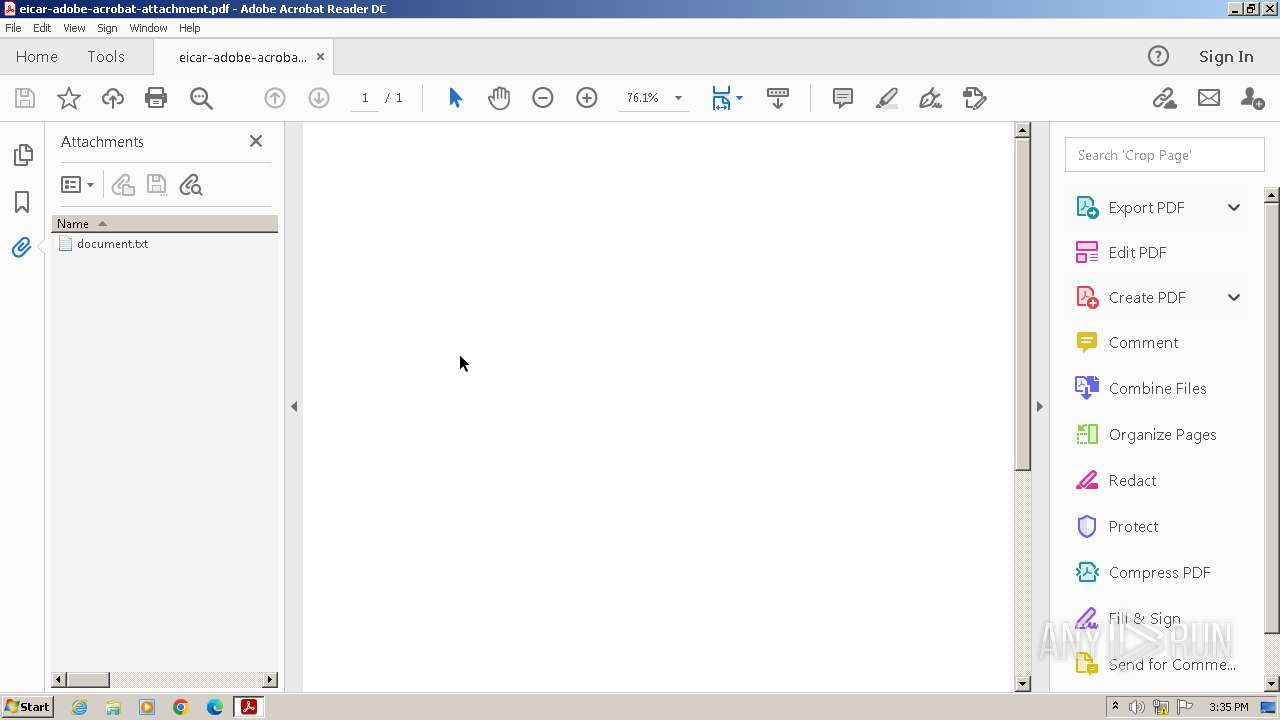Open the File menu

13,28
